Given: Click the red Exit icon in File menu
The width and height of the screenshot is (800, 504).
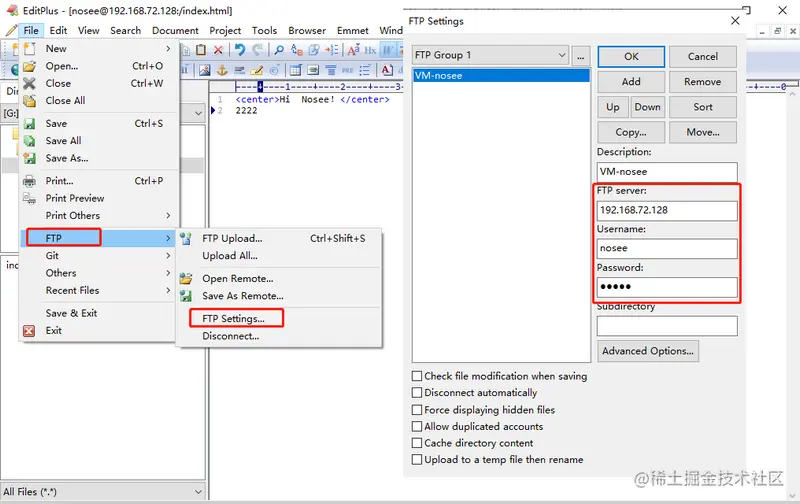Looking at the screenshot, I should click(x=29, y=331).
